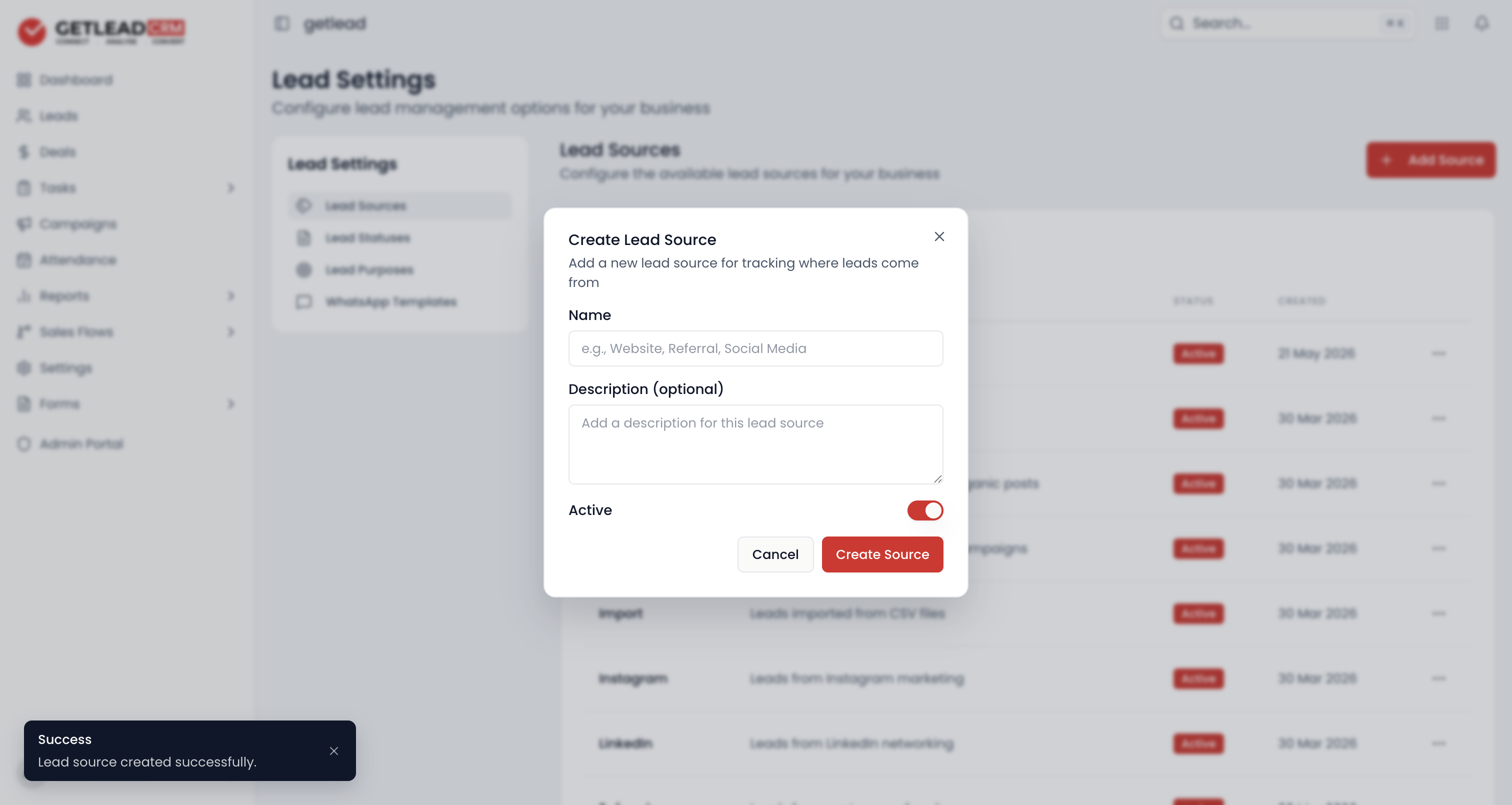
Task: Toggle the sidebar panel icon
Action: coord(282,23)
